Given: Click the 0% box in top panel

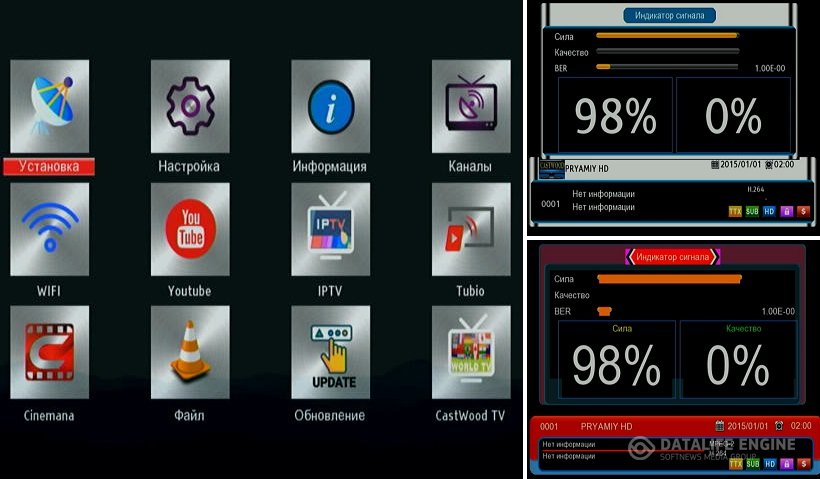Looking at the screenshot, I should (x=733, y=115).
